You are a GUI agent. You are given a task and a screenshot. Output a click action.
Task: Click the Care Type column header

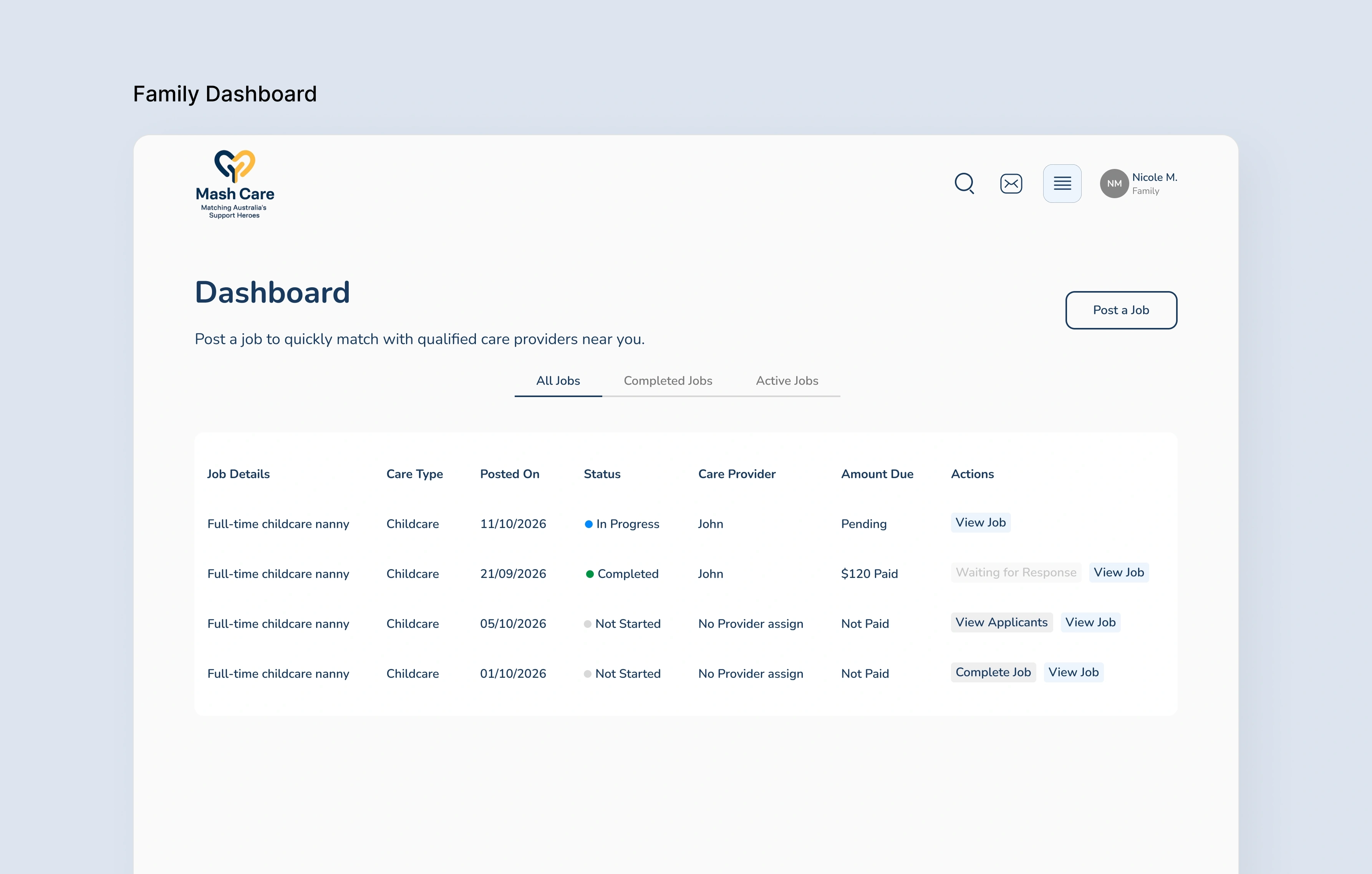pos(414,474)
